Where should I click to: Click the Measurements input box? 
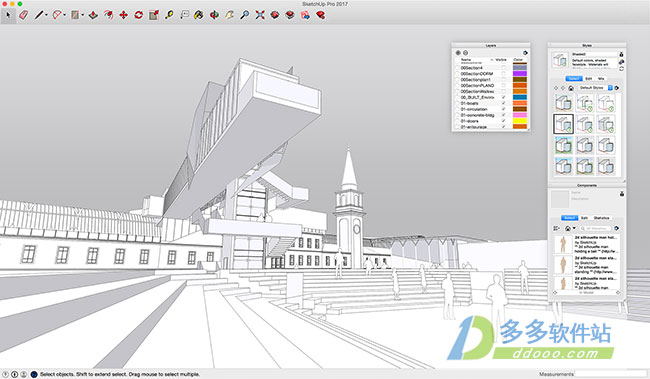(611, 374)
